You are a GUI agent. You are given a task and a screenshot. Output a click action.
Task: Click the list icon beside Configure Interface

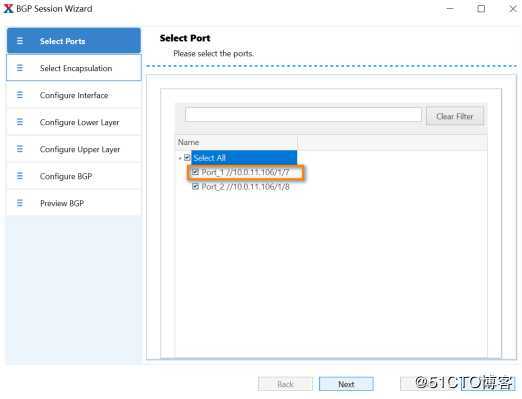(20, 95)
